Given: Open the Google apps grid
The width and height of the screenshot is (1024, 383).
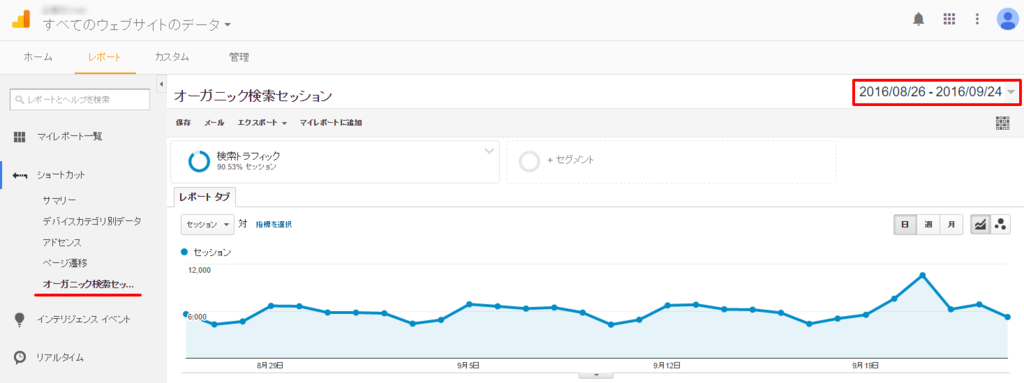Looking at the screenshot, I should point(949,19).
